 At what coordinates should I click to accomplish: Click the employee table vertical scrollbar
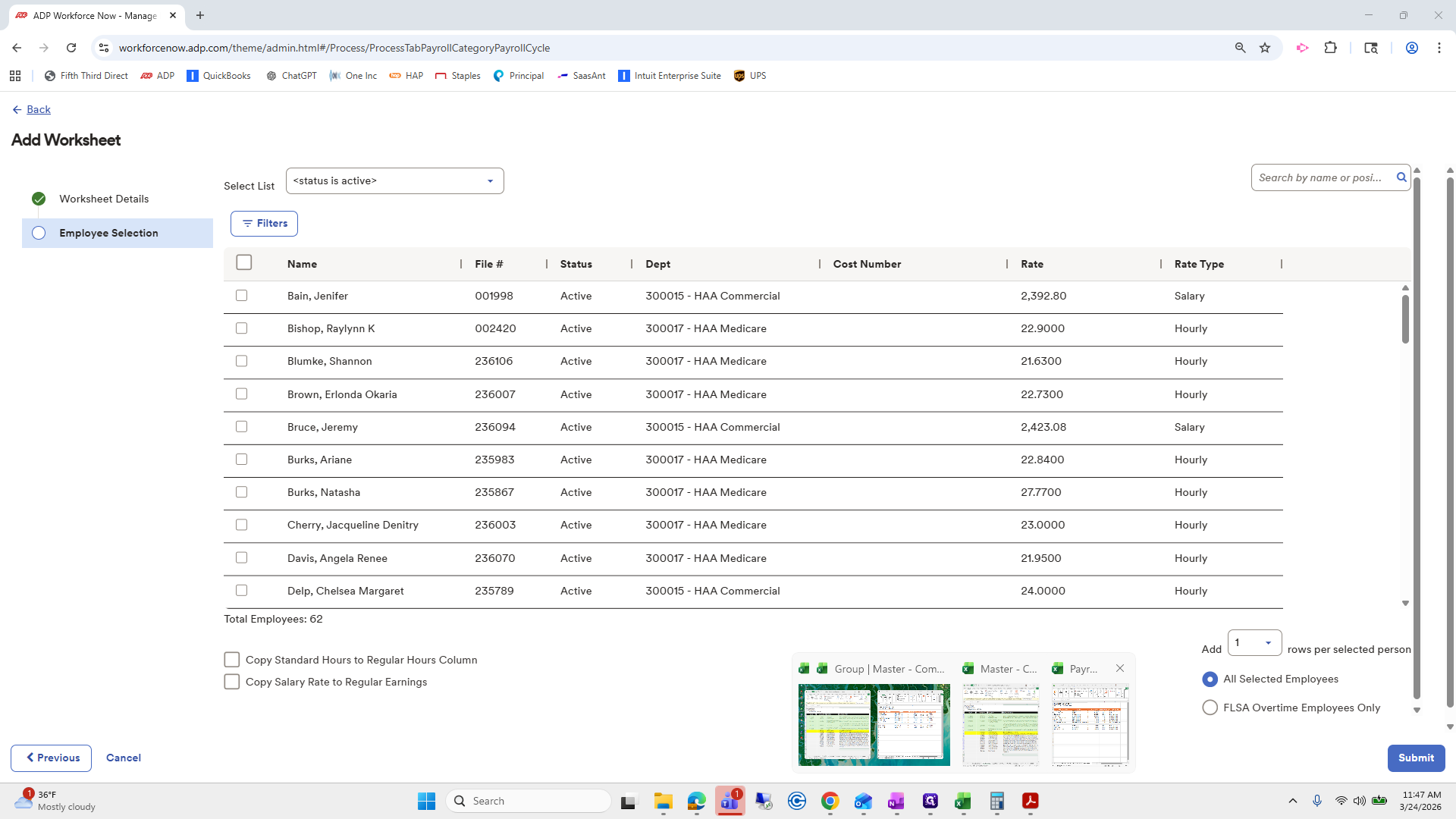pyautogui.click(x=1405, y=318)
